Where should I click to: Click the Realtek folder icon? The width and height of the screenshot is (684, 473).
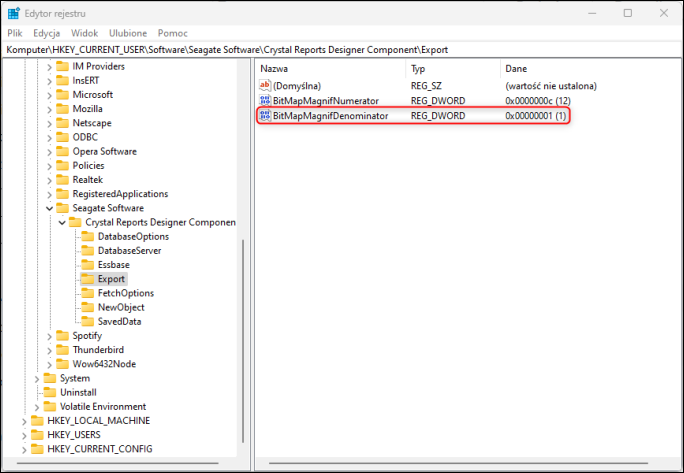click(x=62, y=180)
